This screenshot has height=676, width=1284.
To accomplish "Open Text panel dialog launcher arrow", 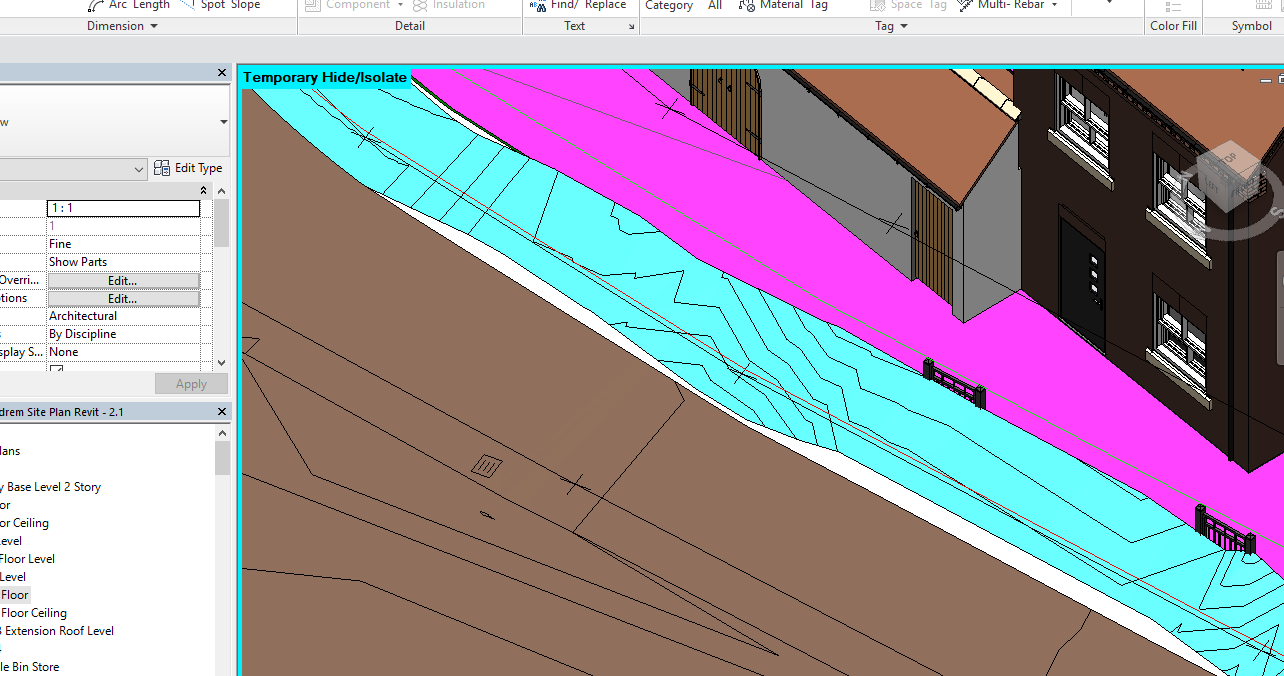I will tap(631, 27).
